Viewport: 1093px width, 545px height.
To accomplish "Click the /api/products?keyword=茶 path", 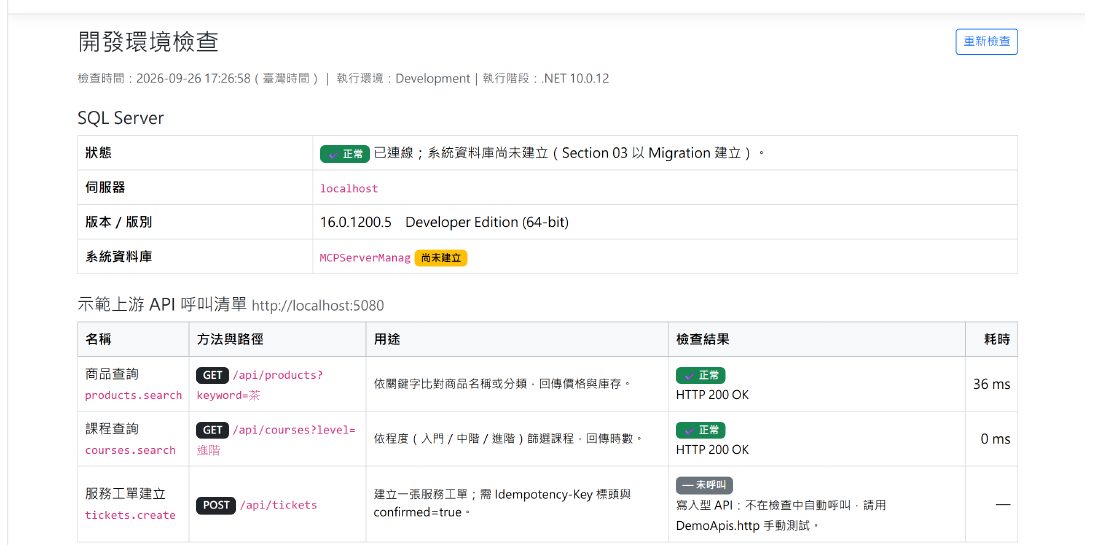I will [259, 385].
